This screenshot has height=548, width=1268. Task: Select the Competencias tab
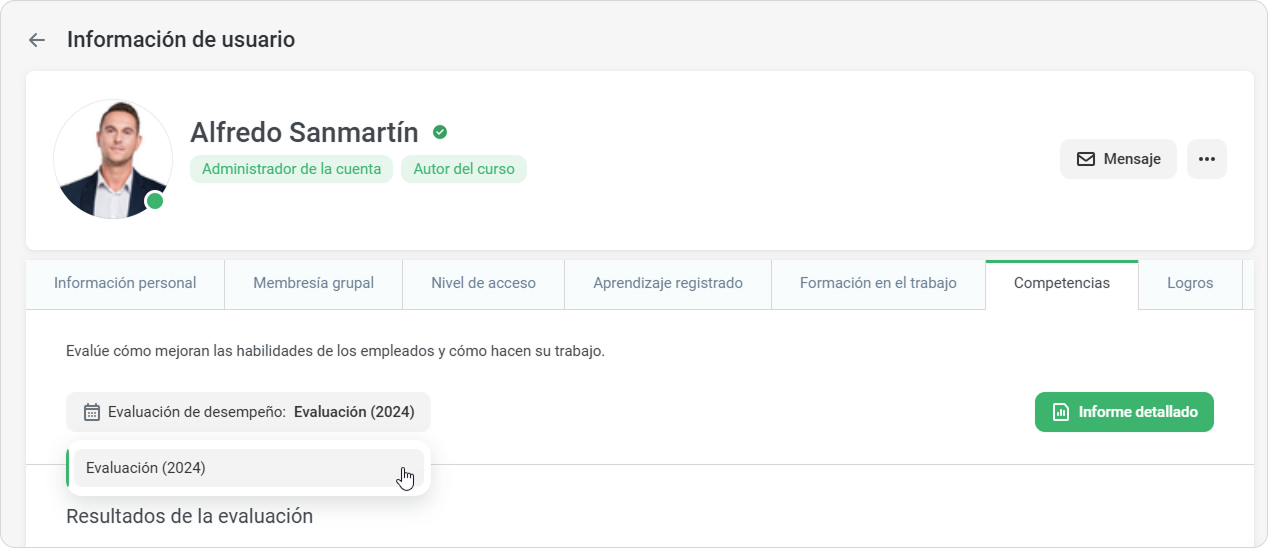(1061, 283)
